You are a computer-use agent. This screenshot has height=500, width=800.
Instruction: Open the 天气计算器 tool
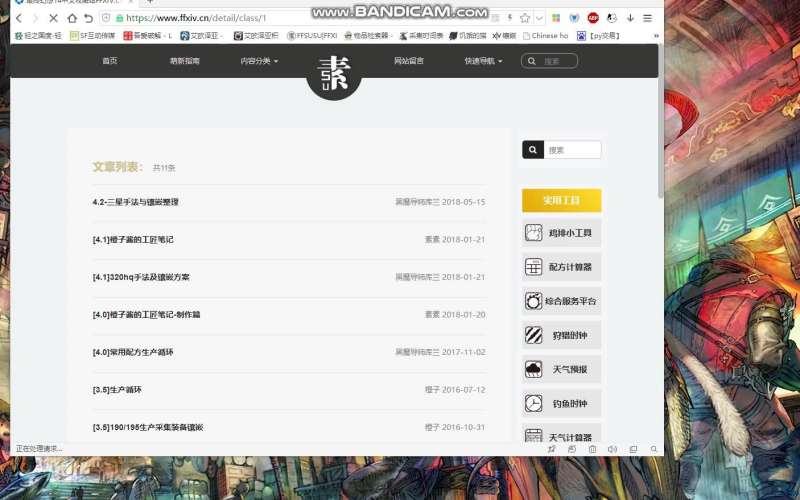(x=561, y=433)
